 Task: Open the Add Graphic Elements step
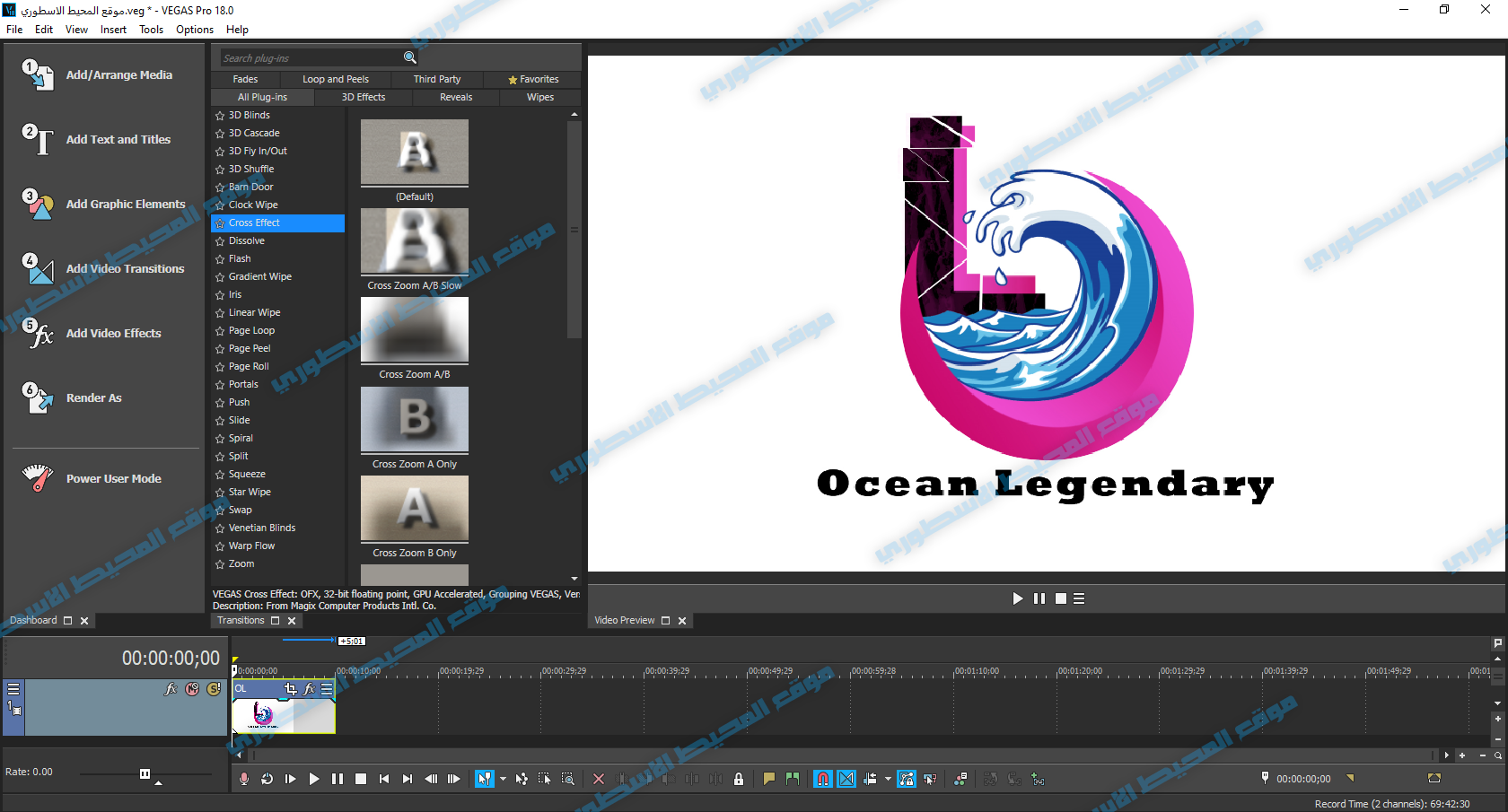point(104,205)
